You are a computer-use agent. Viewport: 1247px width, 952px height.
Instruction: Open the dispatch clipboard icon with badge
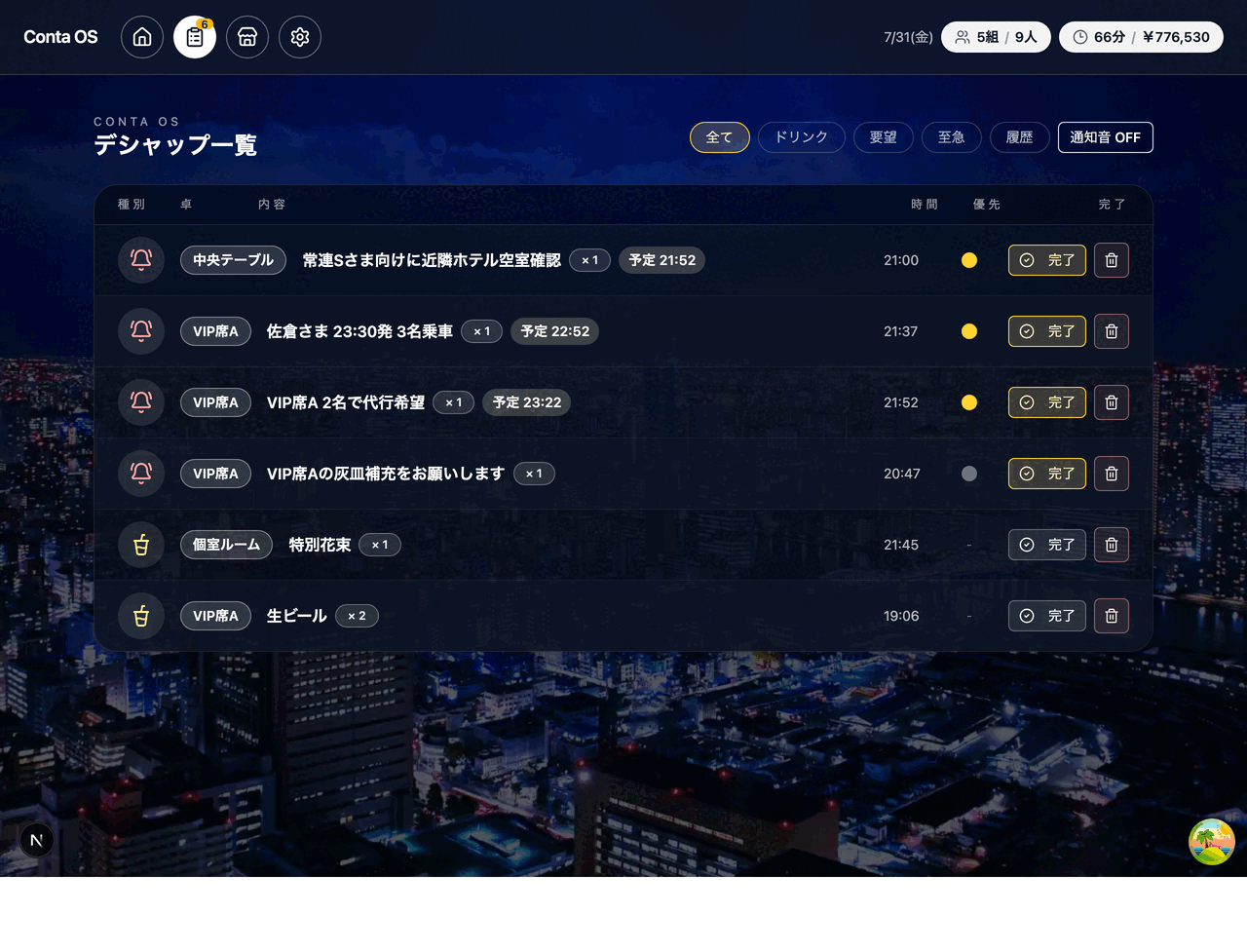coord(195,37)
